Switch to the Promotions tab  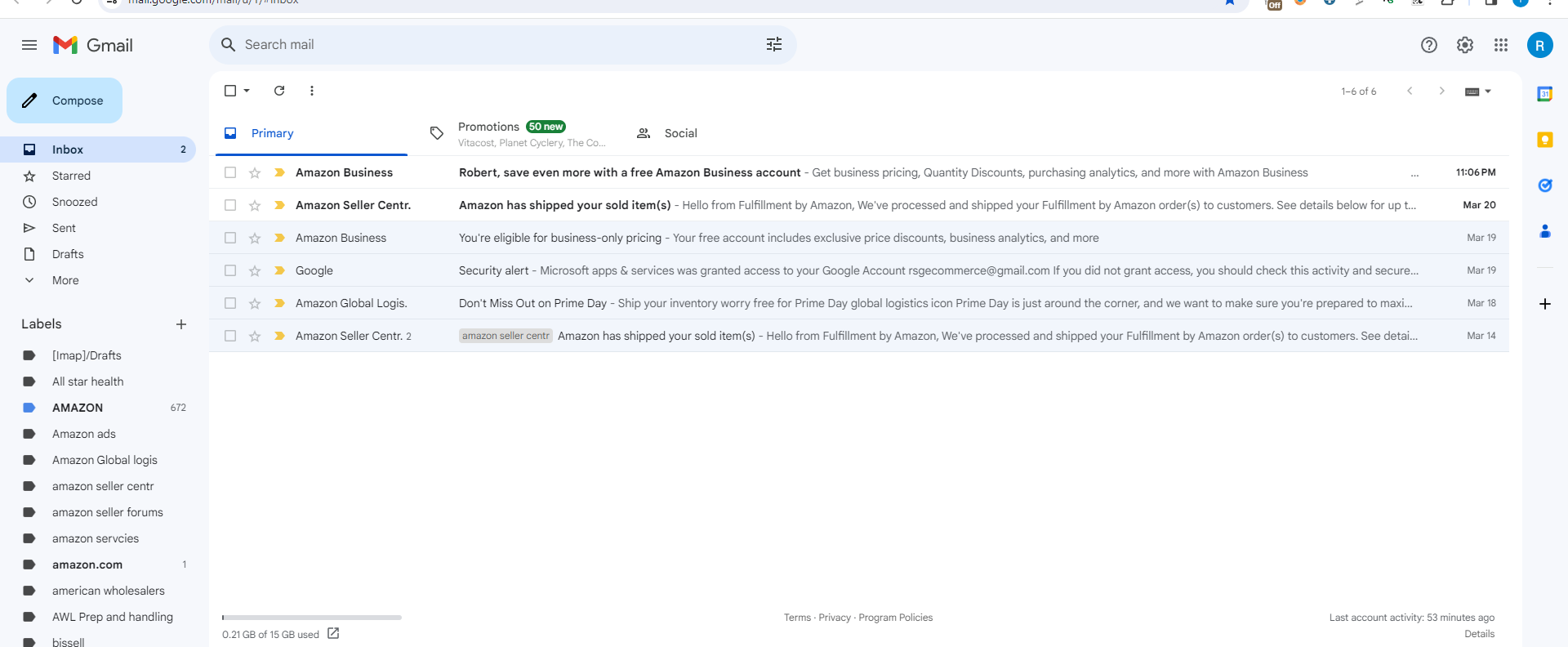pos(517,133)
